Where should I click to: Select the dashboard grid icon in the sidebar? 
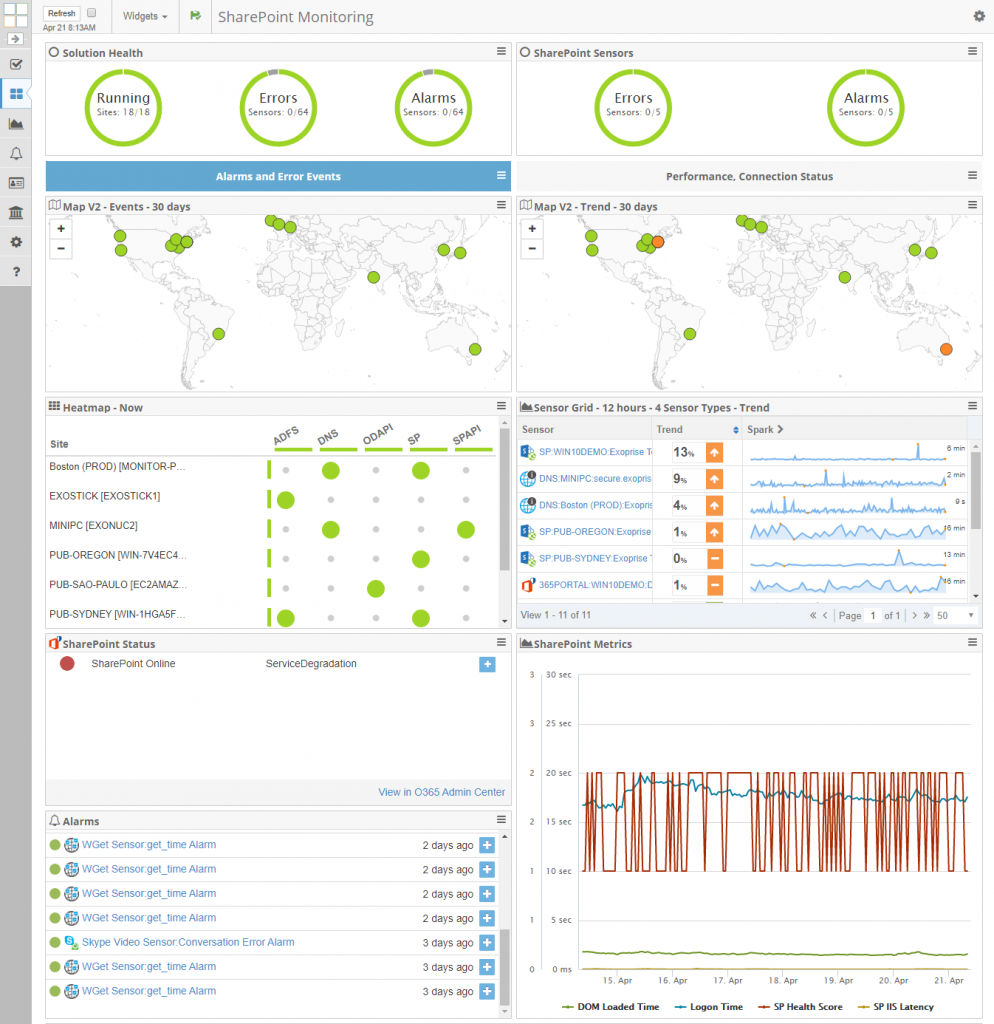point(15,93)
